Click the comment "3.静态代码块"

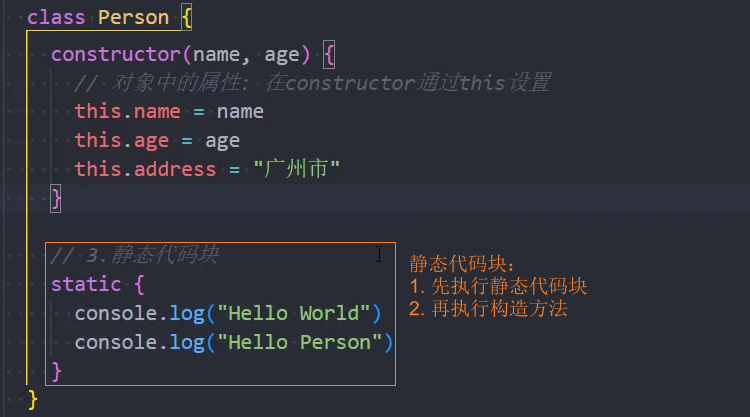coord(135,255)
